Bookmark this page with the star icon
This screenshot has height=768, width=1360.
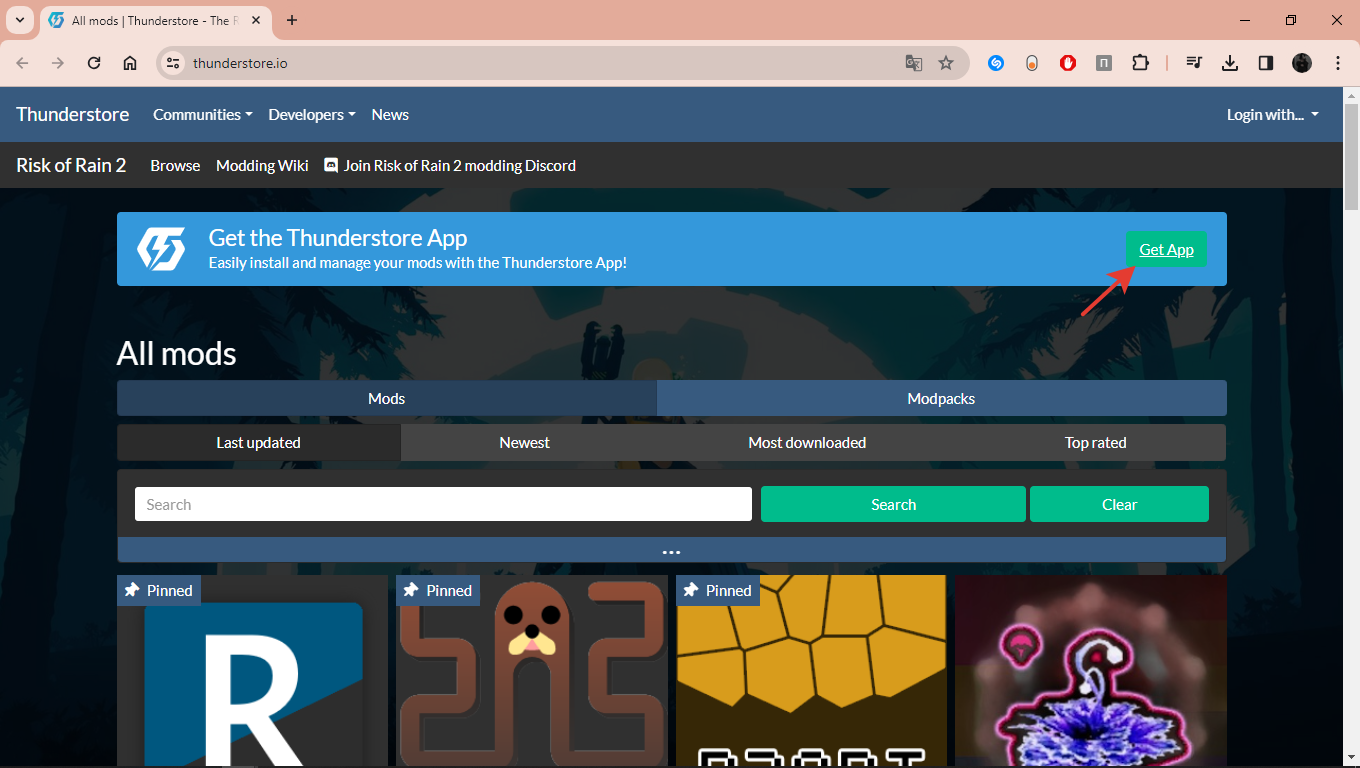[946, 63]
